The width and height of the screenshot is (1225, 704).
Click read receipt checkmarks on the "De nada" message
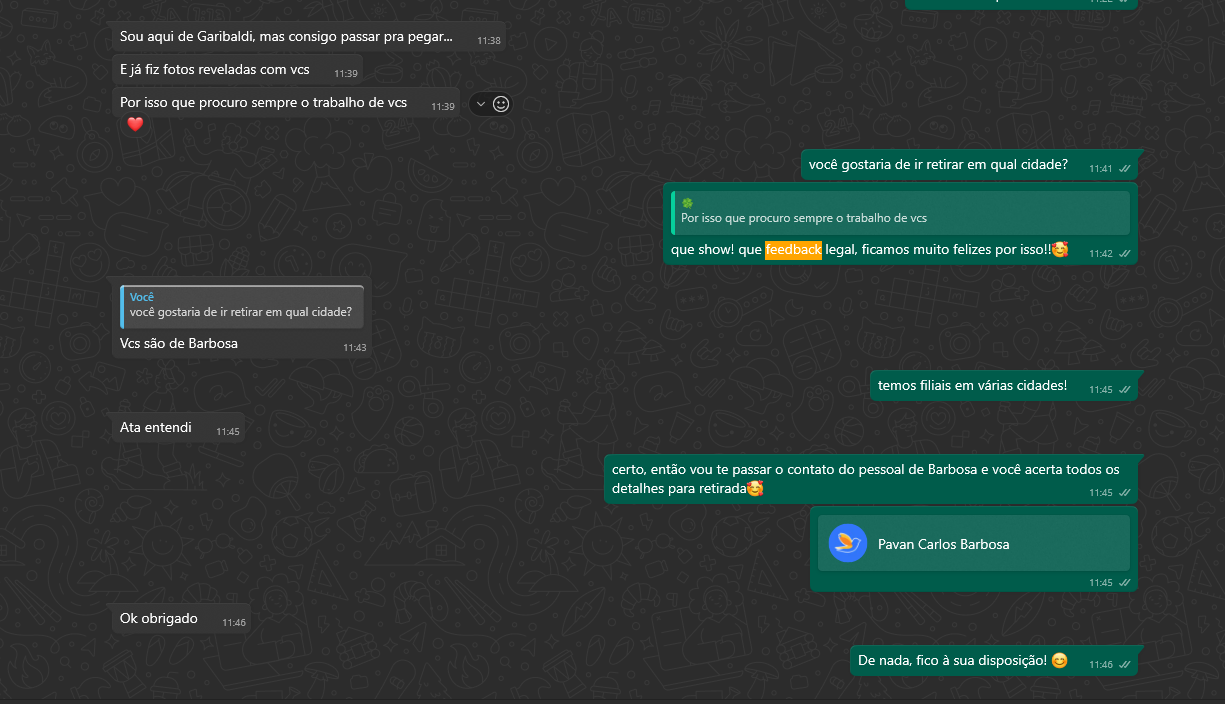pyautogui.click(x=1125, y=664)
